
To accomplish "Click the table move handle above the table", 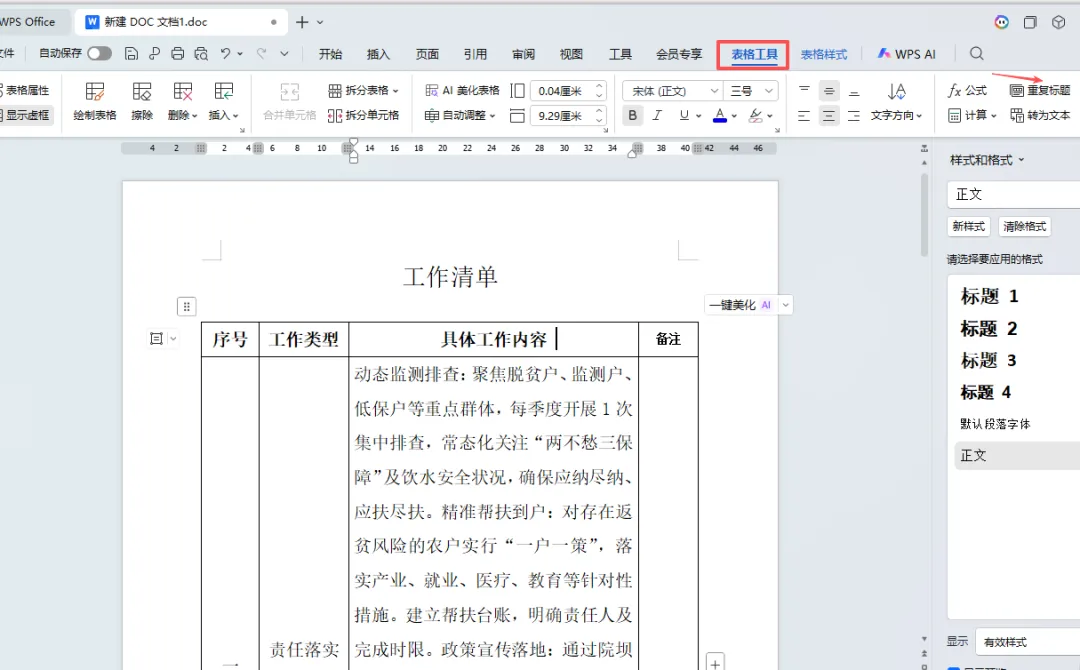I will pyautogui.click(x=187, y=306).
